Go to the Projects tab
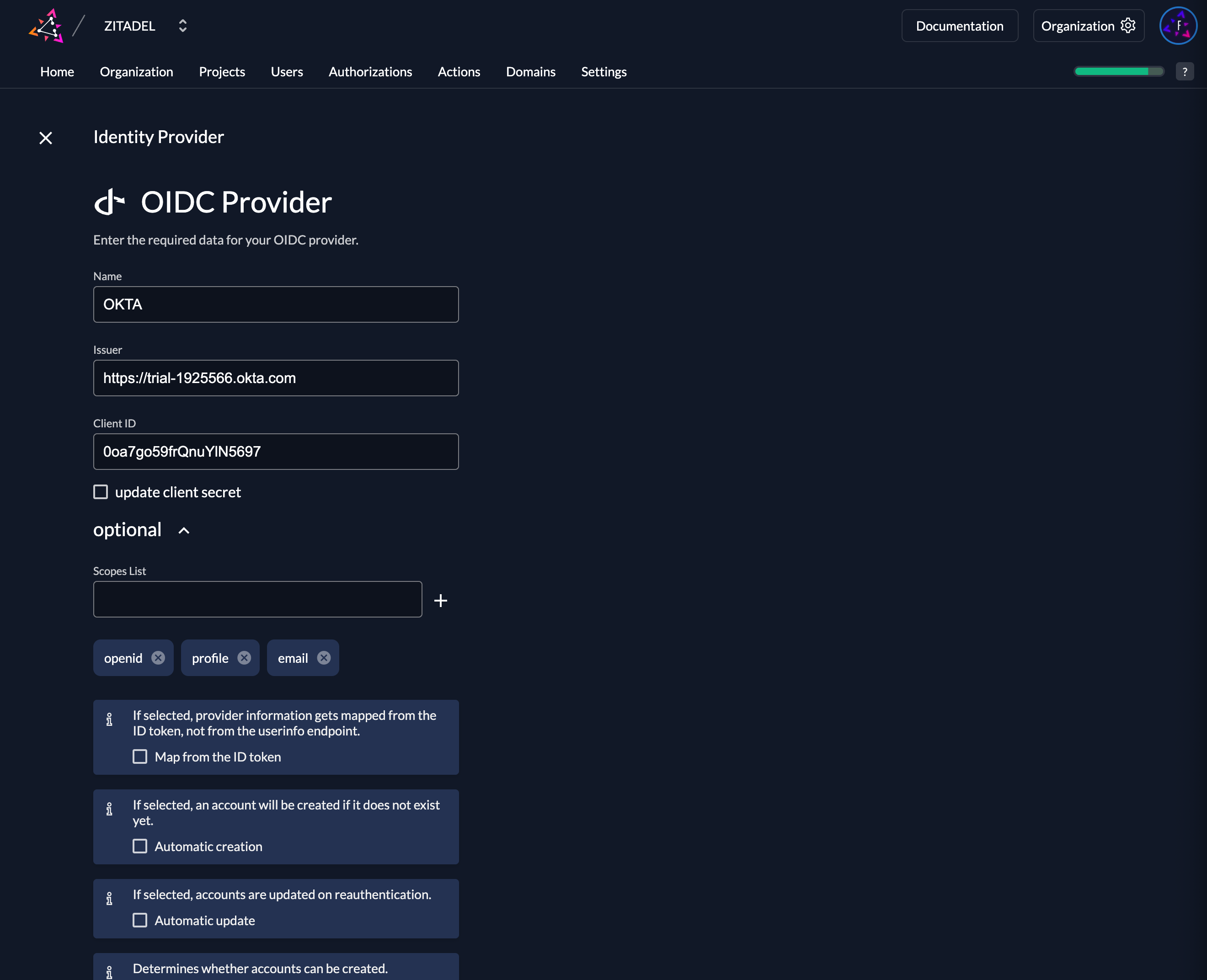This screenshot has height=980, width=1207. (x=222, y=72)
